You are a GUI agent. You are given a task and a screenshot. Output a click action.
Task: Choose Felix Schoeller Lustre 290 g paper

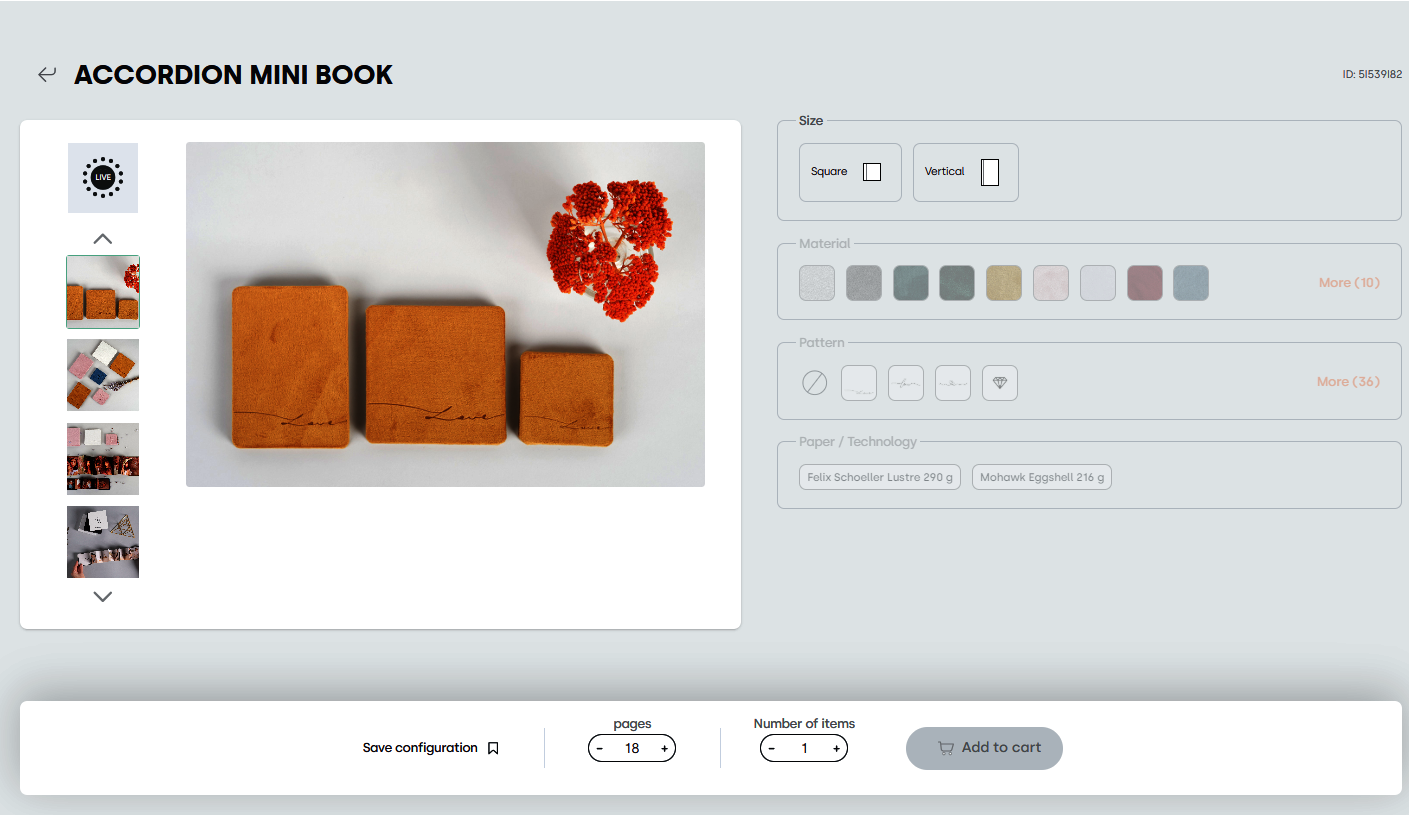[x=881, y=477]
